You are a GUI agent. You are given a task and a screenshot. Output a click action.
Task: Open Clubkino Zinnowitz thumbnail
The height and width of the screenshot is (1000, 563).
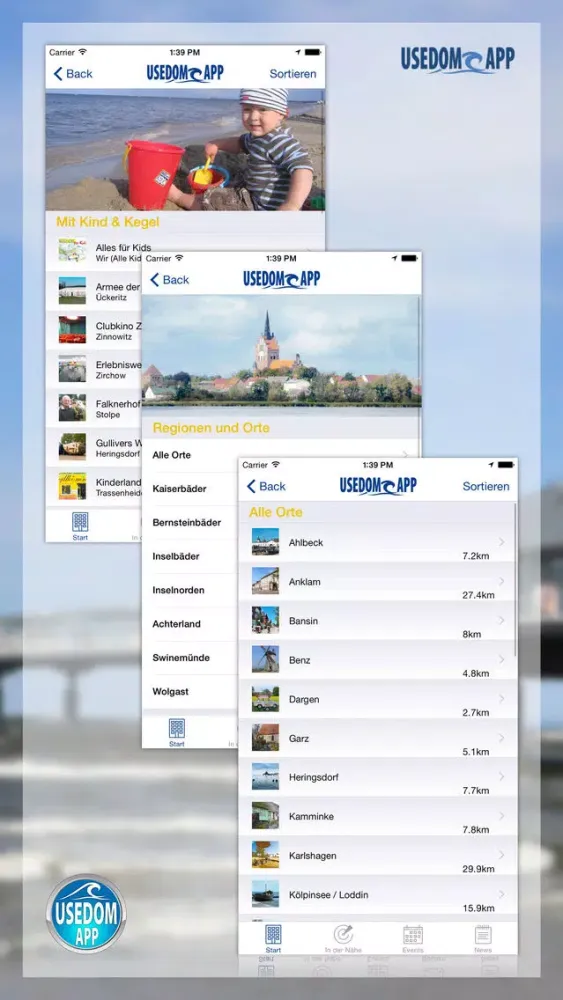click(72, 330)
